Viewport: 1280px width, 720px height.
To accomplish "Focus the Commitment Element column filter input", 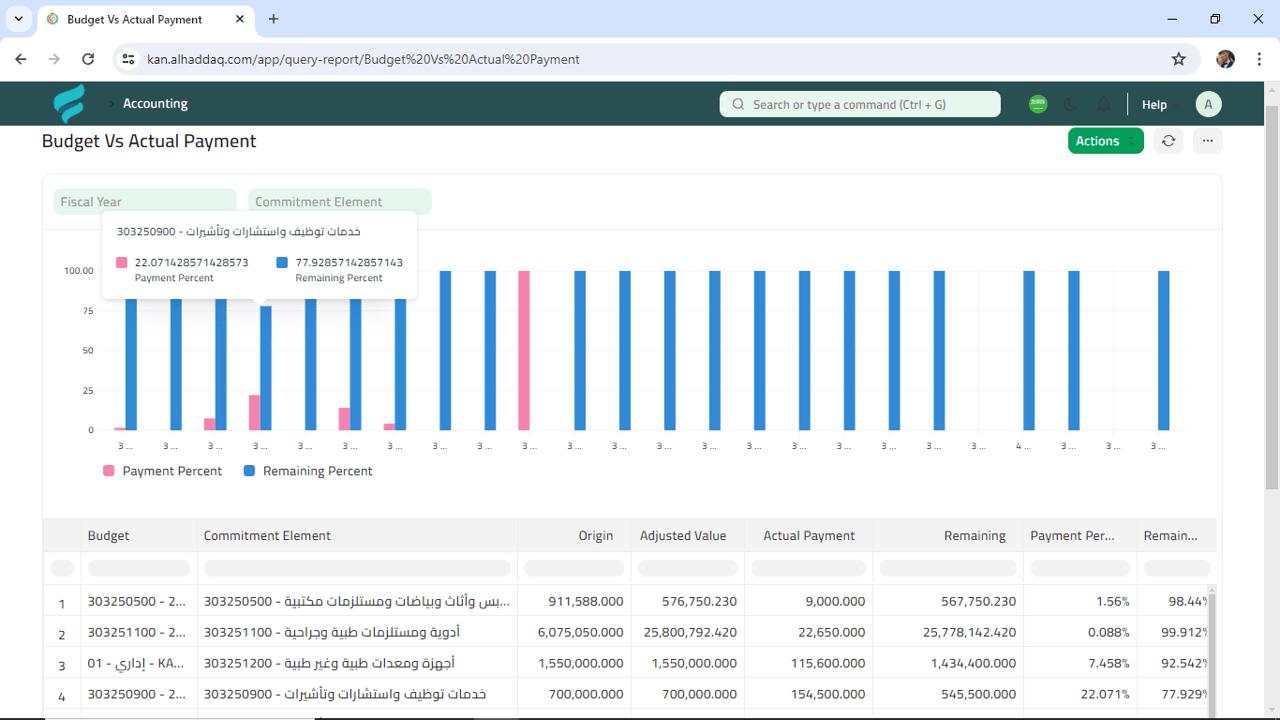I will 357,568.
